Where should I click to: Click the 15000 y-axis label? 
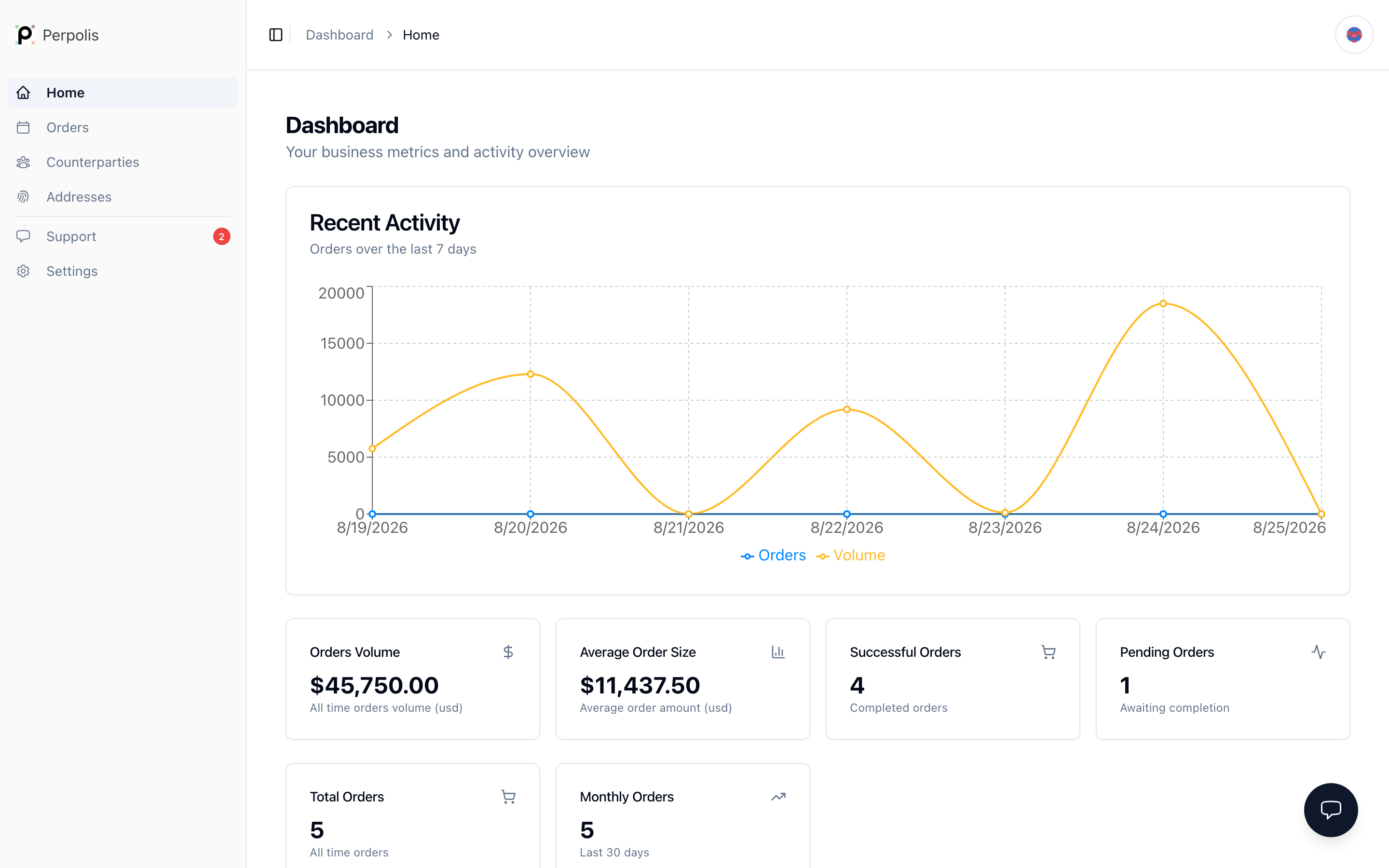[x=342, y=343]
